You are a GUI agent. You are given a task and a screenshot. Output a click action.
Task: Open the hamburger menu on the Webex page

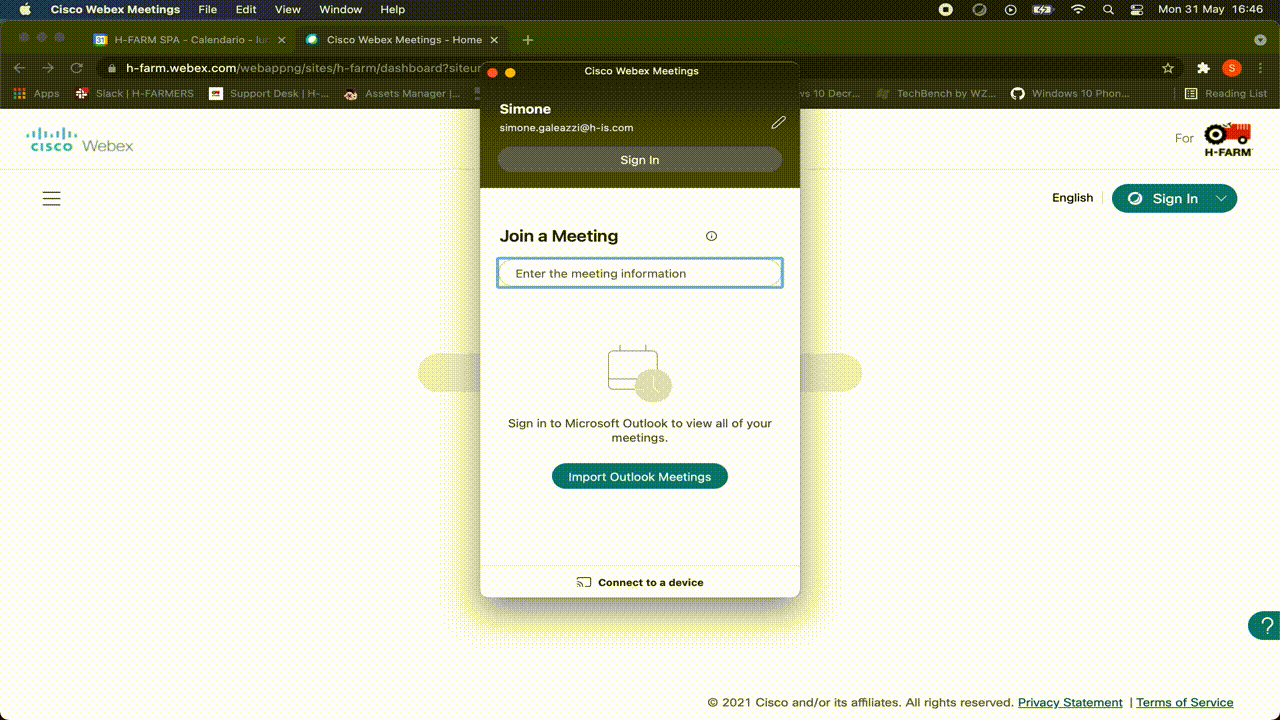coord(51,199)
